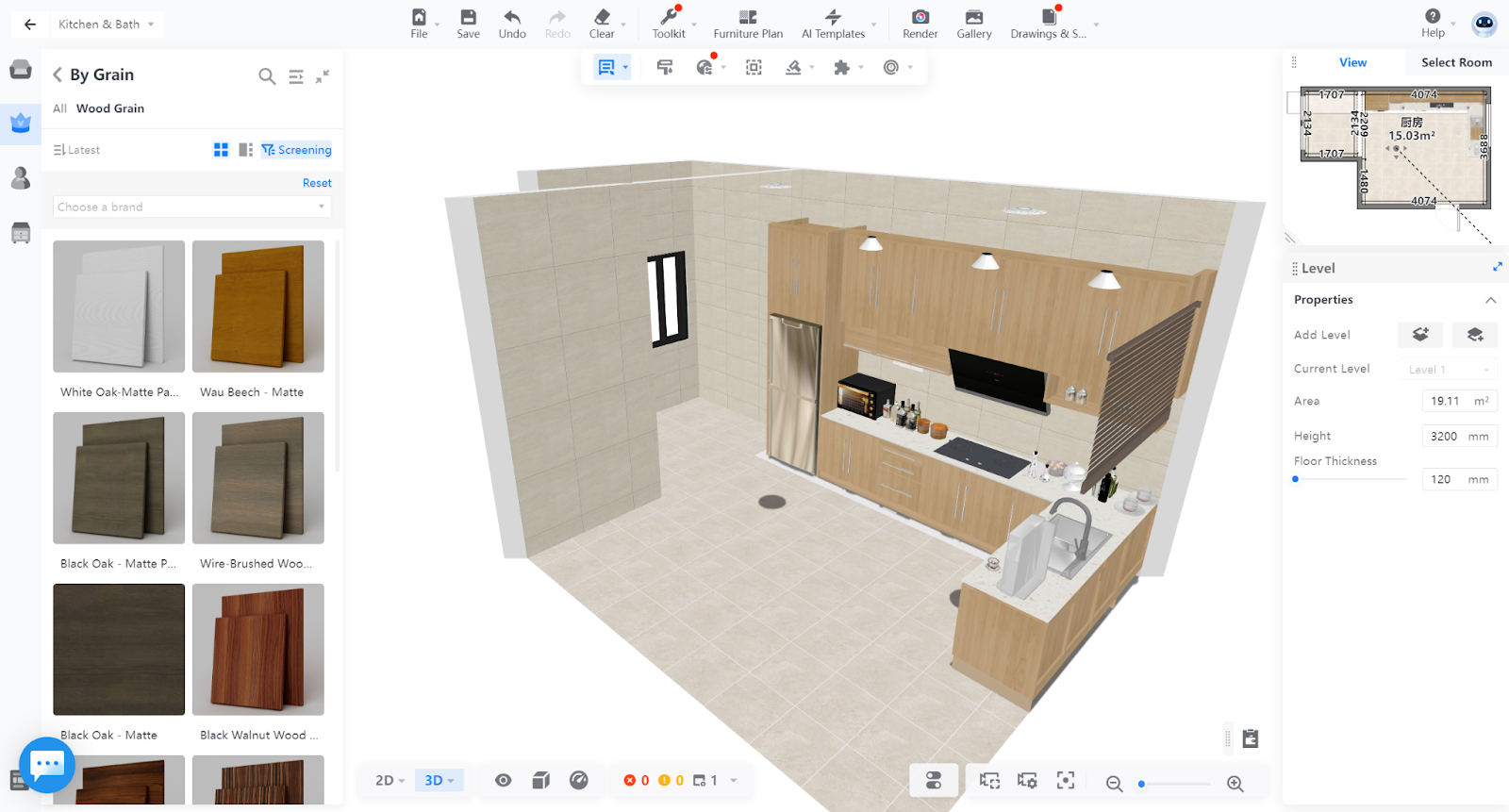Click the Save icon
Image resolution: width=1509 pixels, height=812 pixels.
click(468, 18)
